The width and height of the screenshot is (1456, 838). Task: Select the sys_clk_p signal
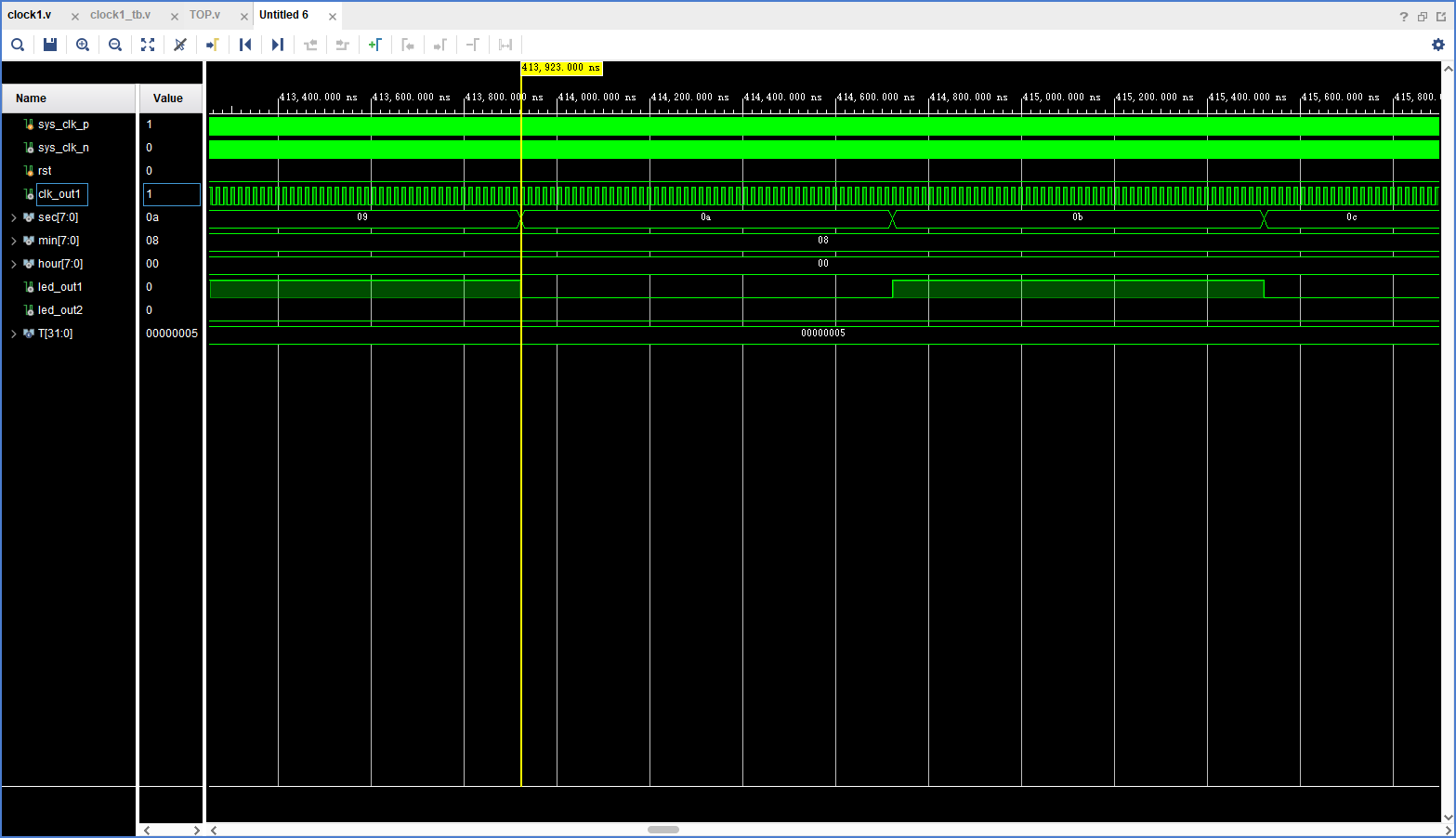tap(63, 124)
